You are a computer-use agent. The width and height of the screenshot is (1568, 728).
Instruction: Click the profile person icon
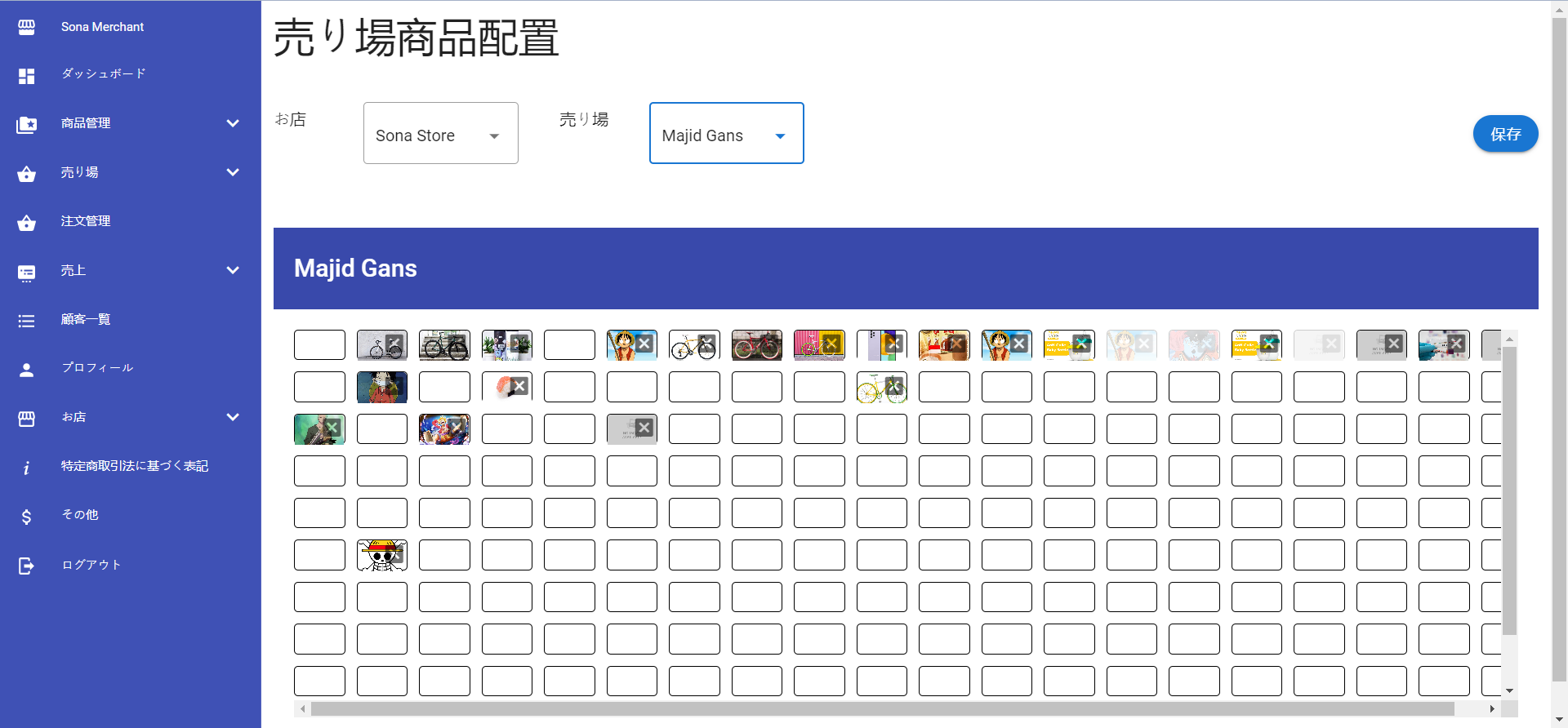pos(26,370)
